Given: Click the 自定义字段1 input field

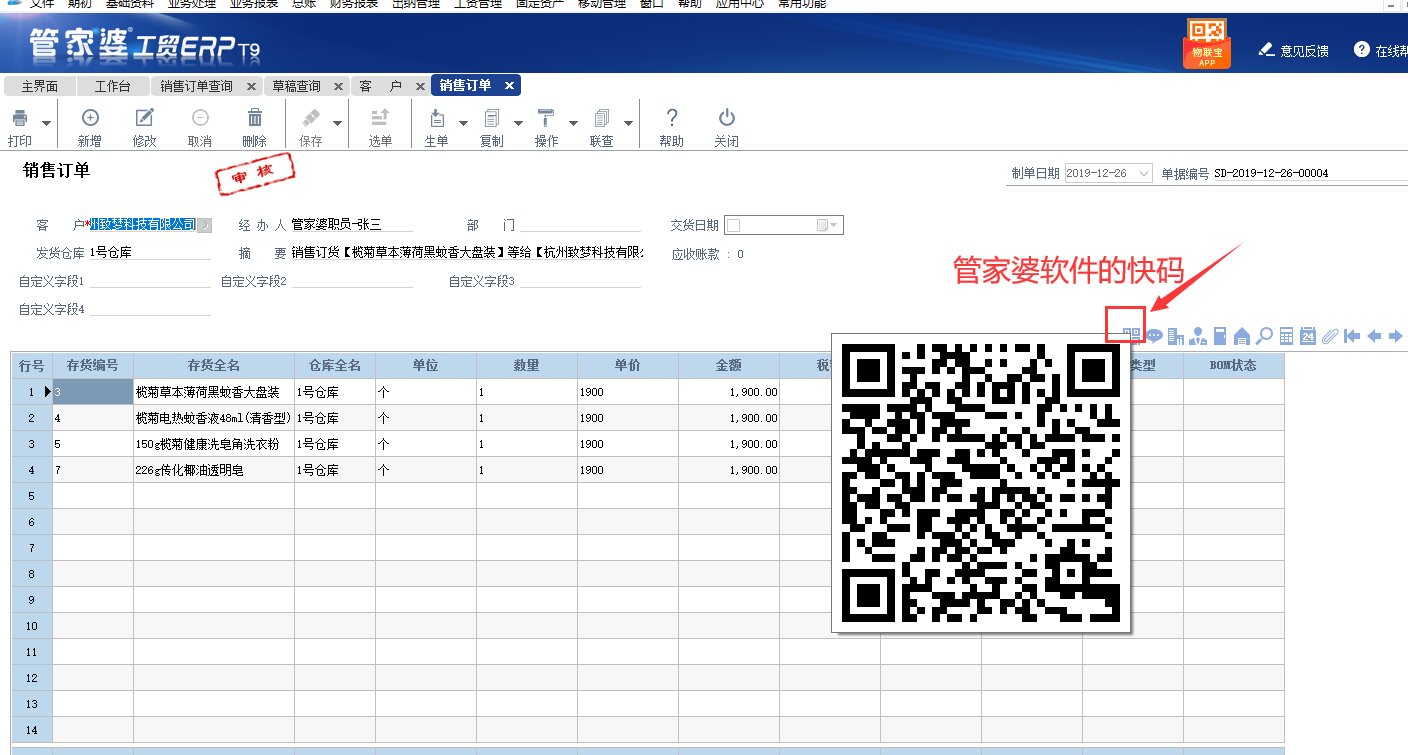Looking at the screenshot, I should tap(150, 281).
